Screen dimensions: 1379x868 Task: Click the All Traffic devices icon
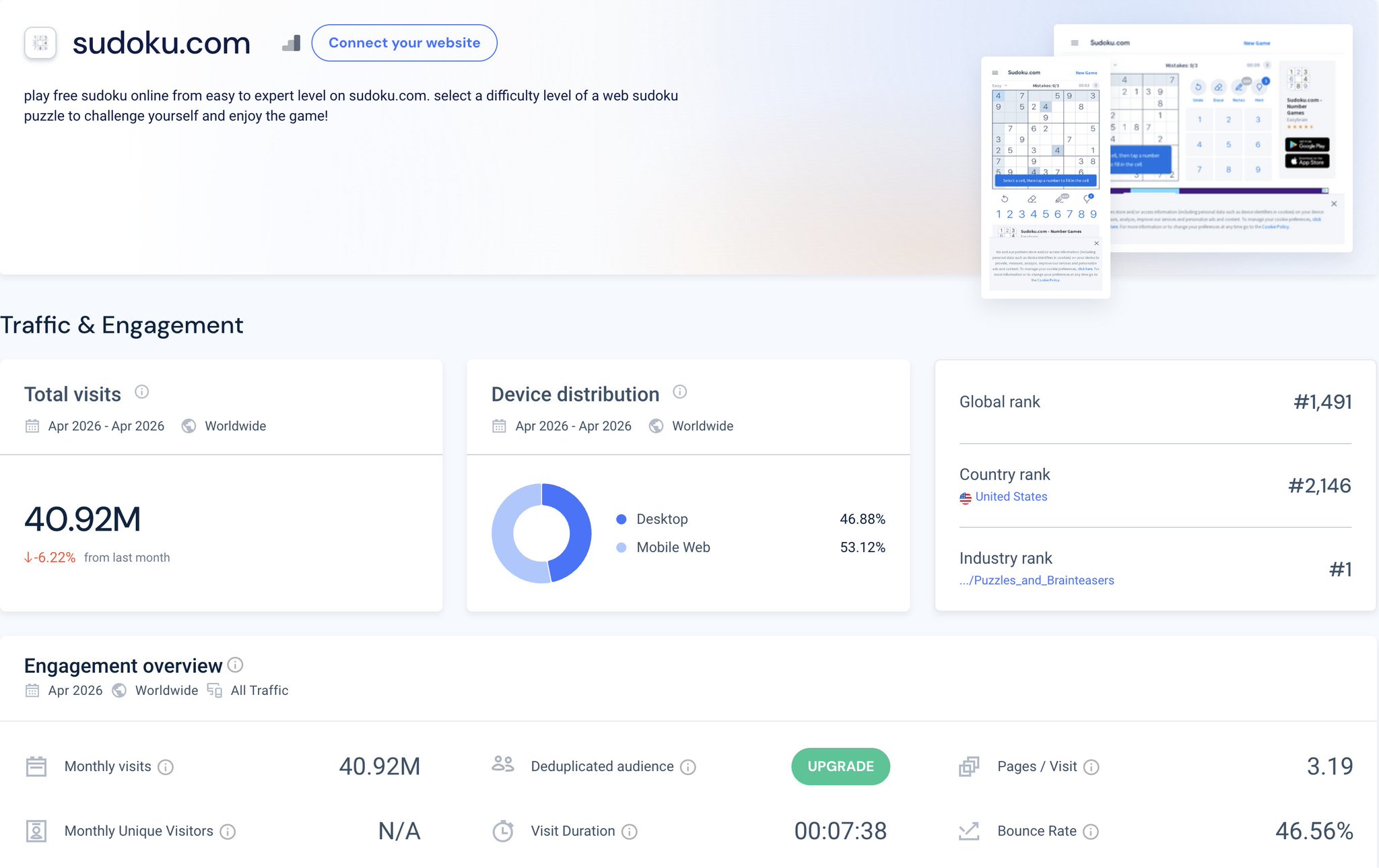[x=215, y=690]
